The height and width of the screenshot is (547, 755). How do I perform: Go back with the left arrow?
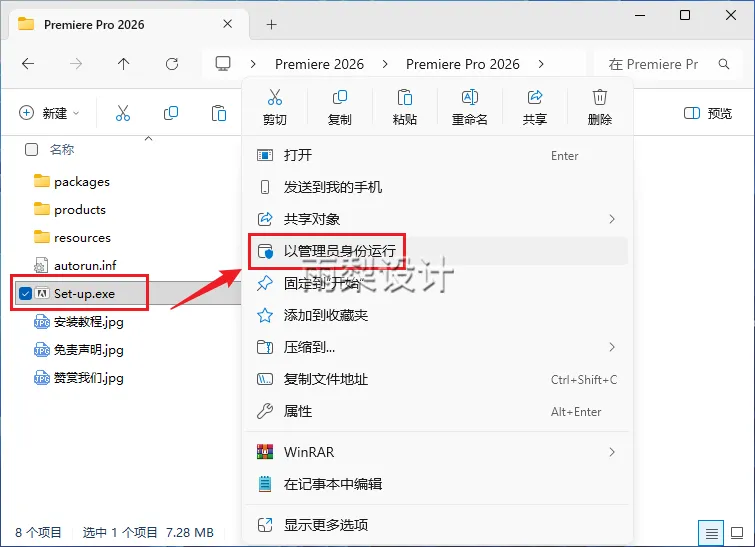pyautogui.click(x=28, y=64)
